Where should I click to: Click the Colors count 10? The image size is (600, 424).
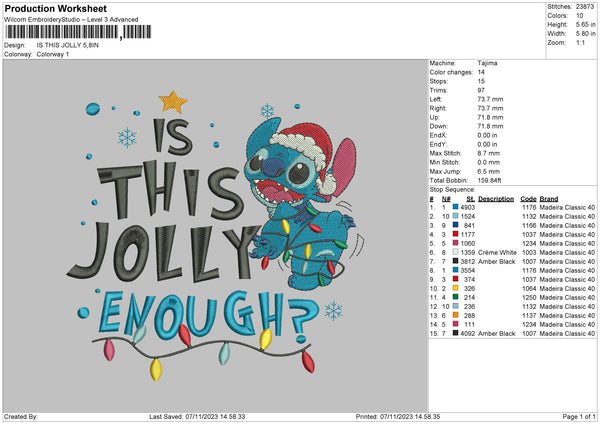580,16
